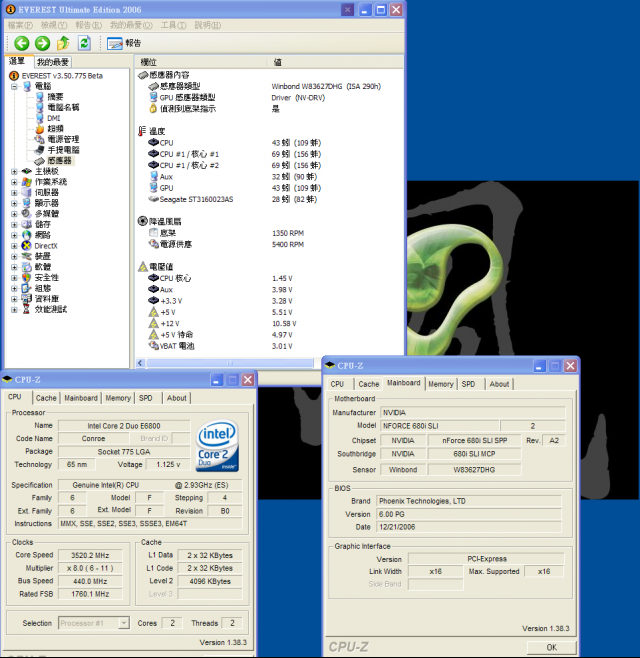This screenshot has height=658, width=640.
Task: Click the 資料庫 database icon
Action: click(26, 299)
